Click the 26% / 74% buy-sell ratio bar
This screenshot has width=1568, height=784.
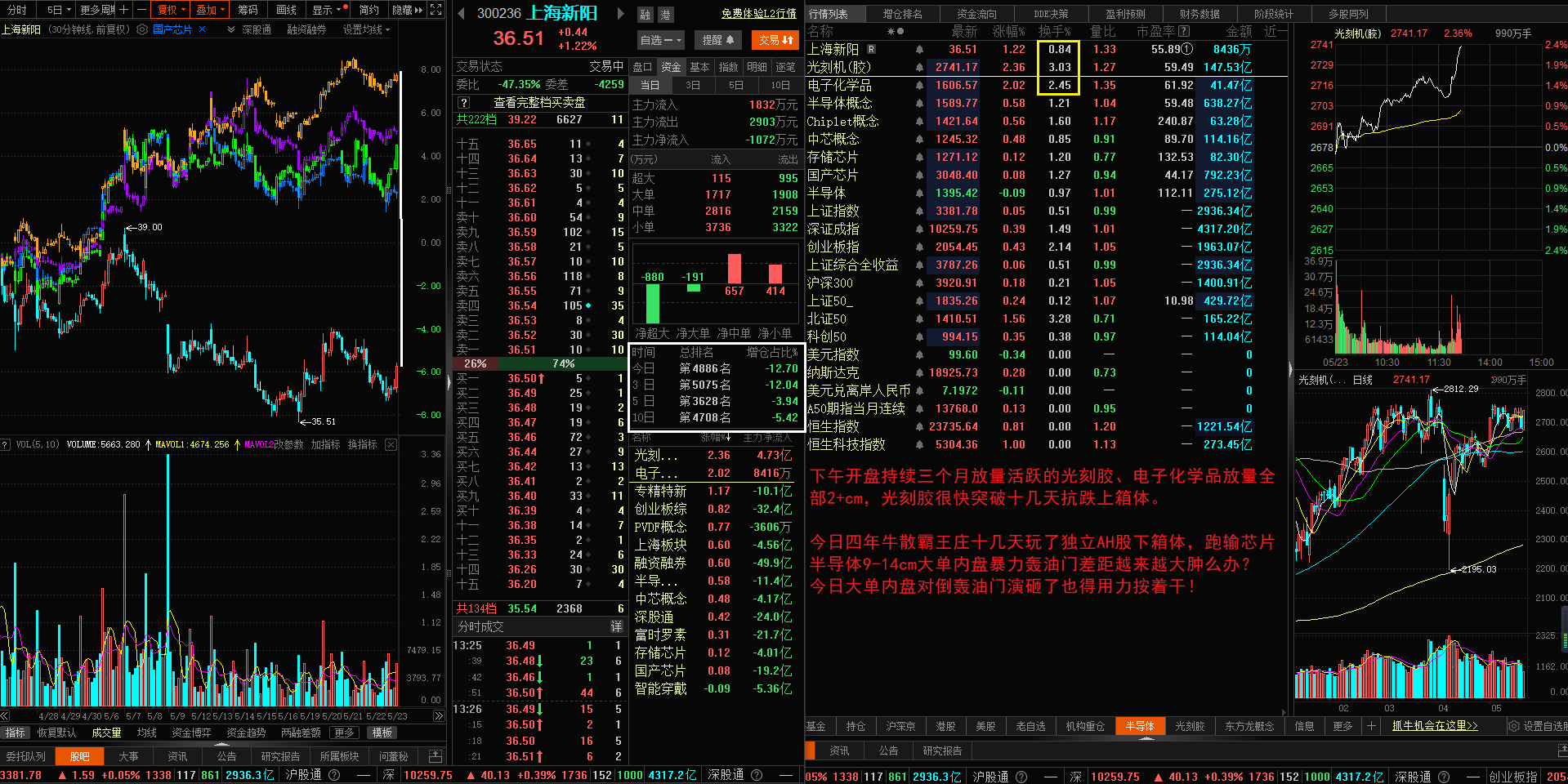(539, 363)
